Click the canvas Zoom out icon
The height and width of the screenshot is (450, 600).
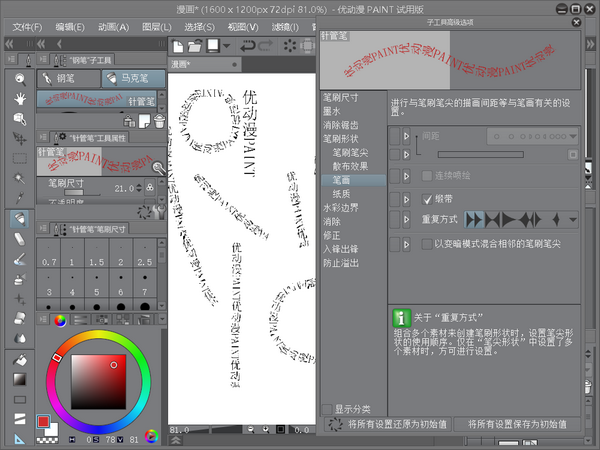tap(251, 430)
